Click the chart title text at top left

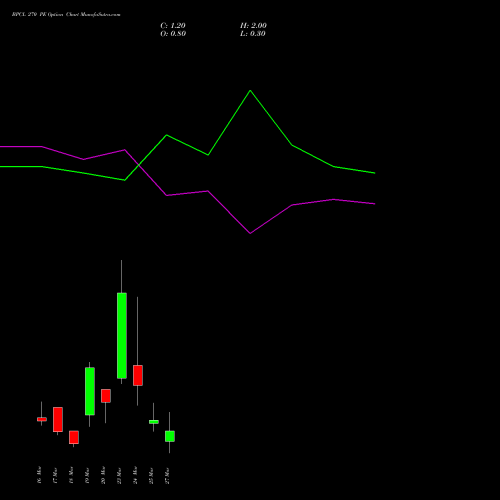tap(66, 15)
